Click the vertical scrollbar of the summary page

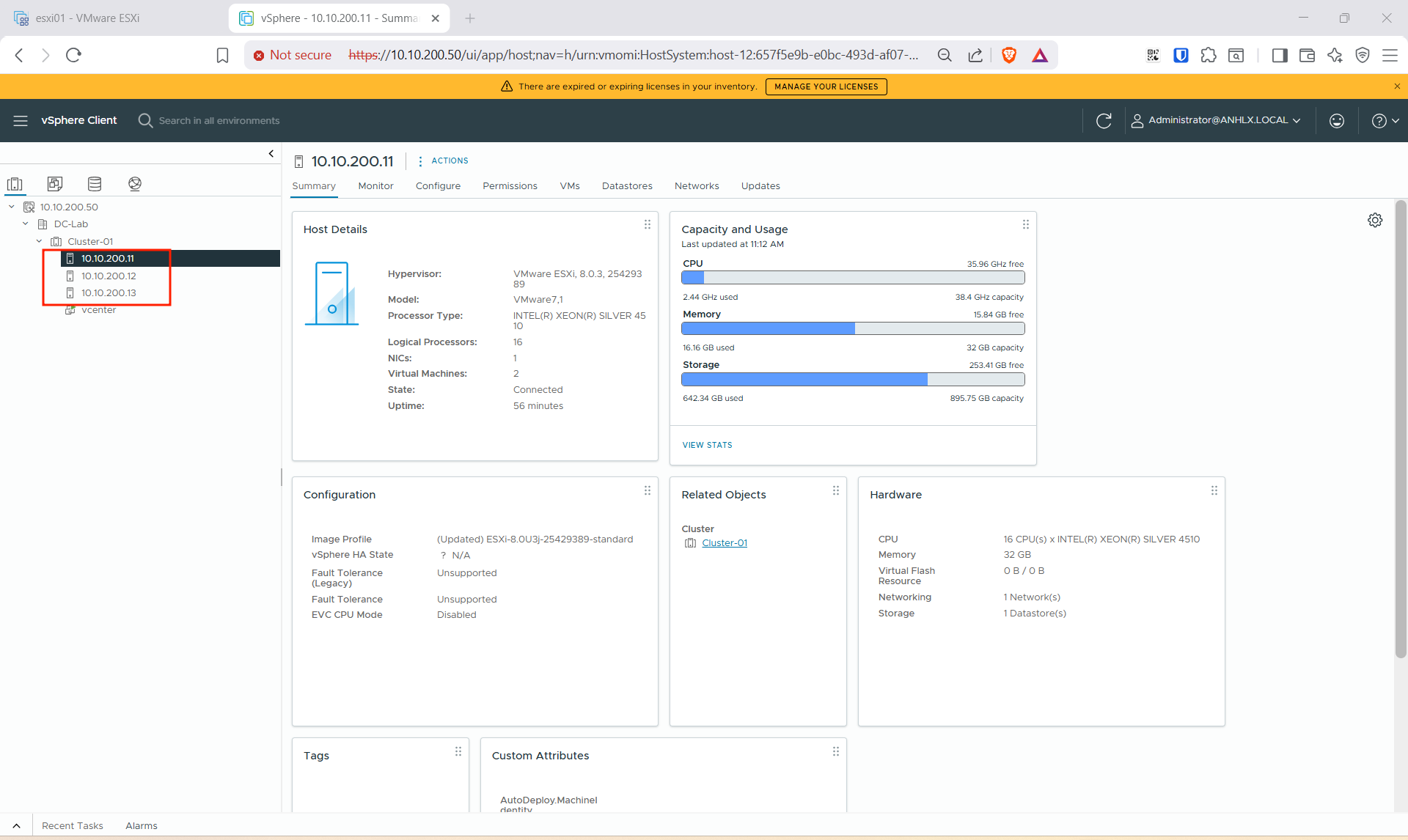click(1401, 429)
